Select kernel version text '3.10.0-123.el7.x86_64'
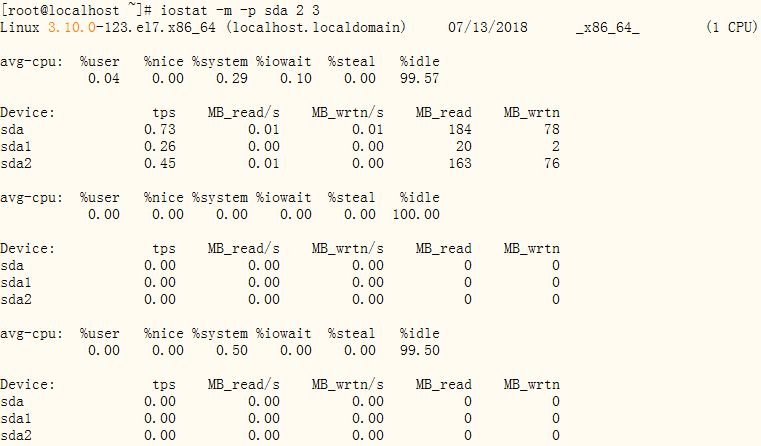This screenshot has height=446, width=761. (132, 28)
